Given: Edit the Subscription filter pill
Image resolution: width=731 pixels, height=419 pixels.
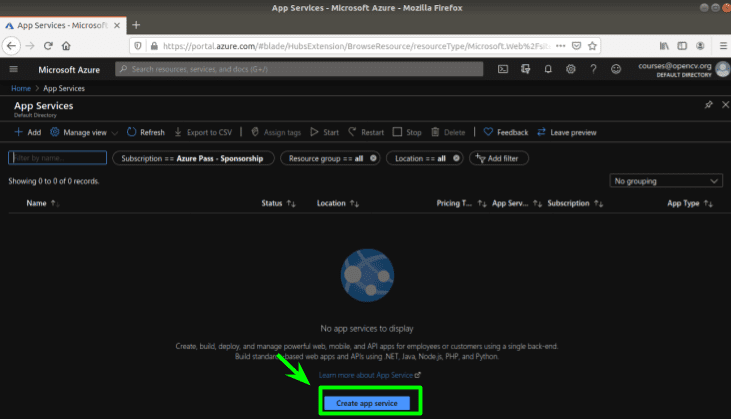Looking at the screenshot, I should pos(193,158).
